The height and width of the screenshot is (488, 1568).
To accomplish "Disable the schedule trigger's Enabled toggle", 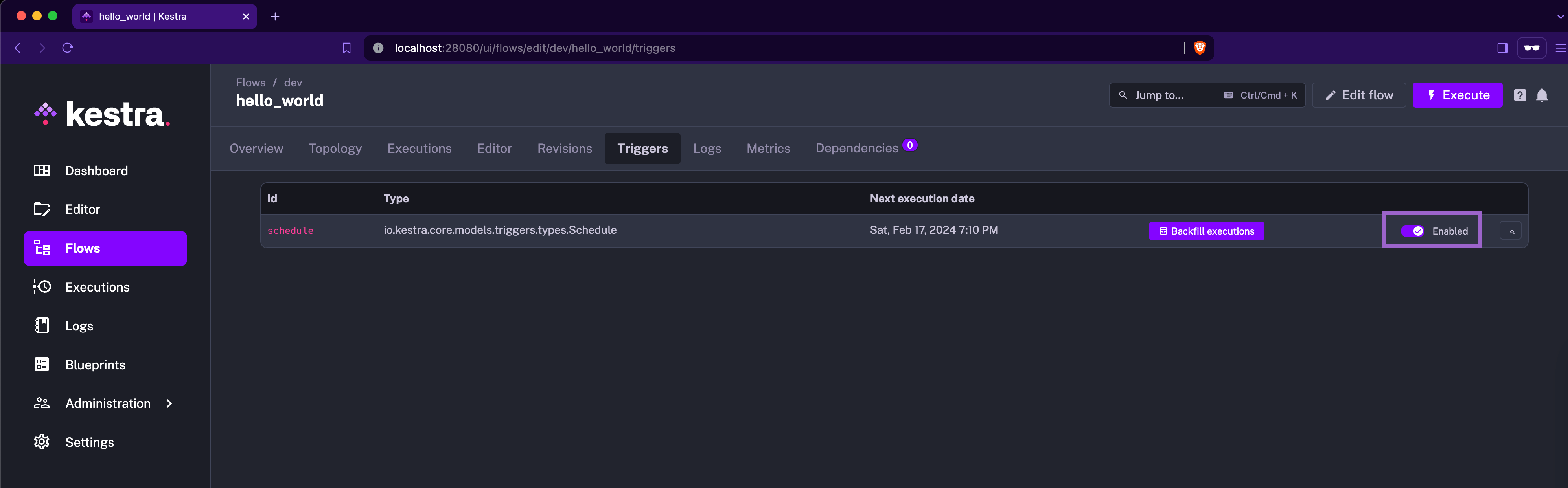I will pos(1413,231).
